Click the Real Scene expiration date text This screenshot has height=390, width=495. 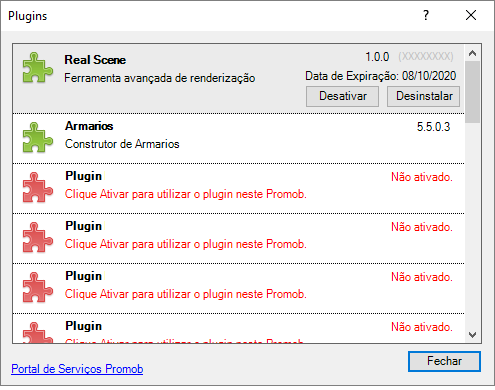(381, 76)
